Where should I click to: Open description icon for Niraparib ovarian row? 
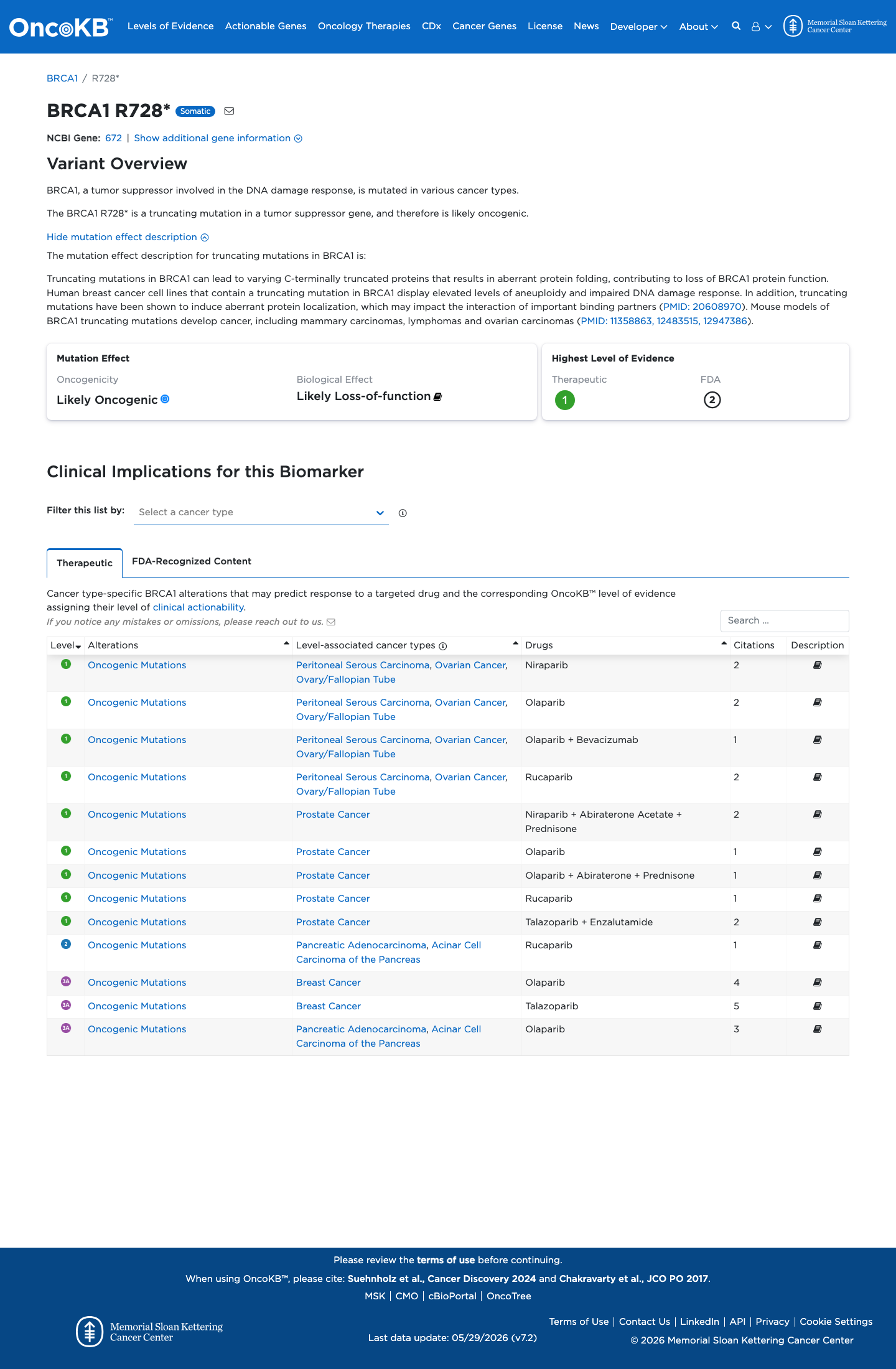pyautogui.click(x=818, y=665)
